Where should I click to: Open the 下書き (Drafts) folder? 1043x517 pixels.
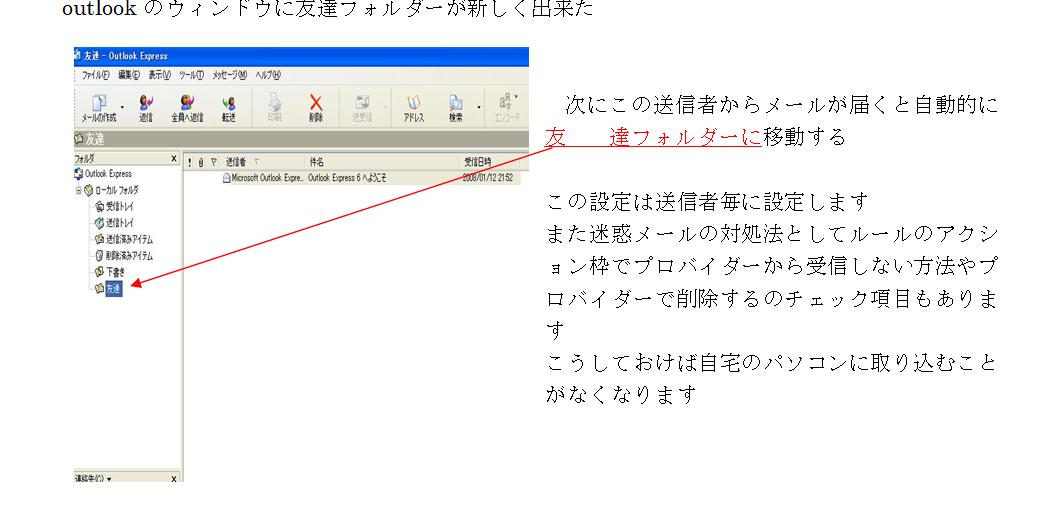(x=110, y=272)
